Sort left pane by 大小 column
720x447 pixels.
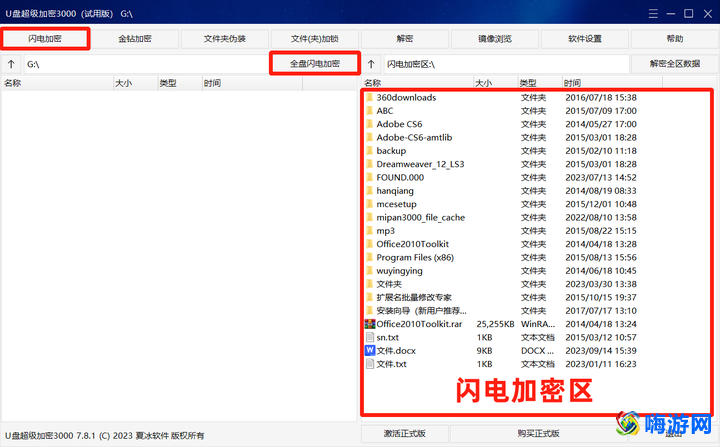click(x=135, y=83)
